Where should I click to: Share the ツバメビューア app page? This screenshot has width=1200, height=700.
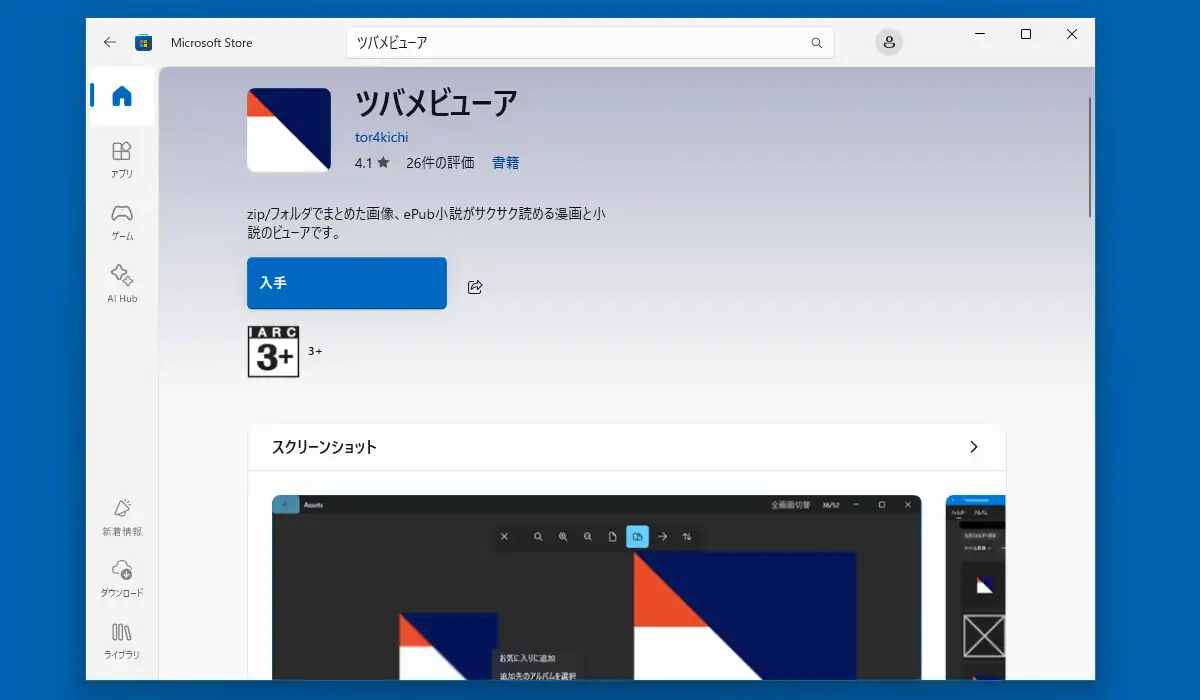pyautogui.click(x=475, y=287)
